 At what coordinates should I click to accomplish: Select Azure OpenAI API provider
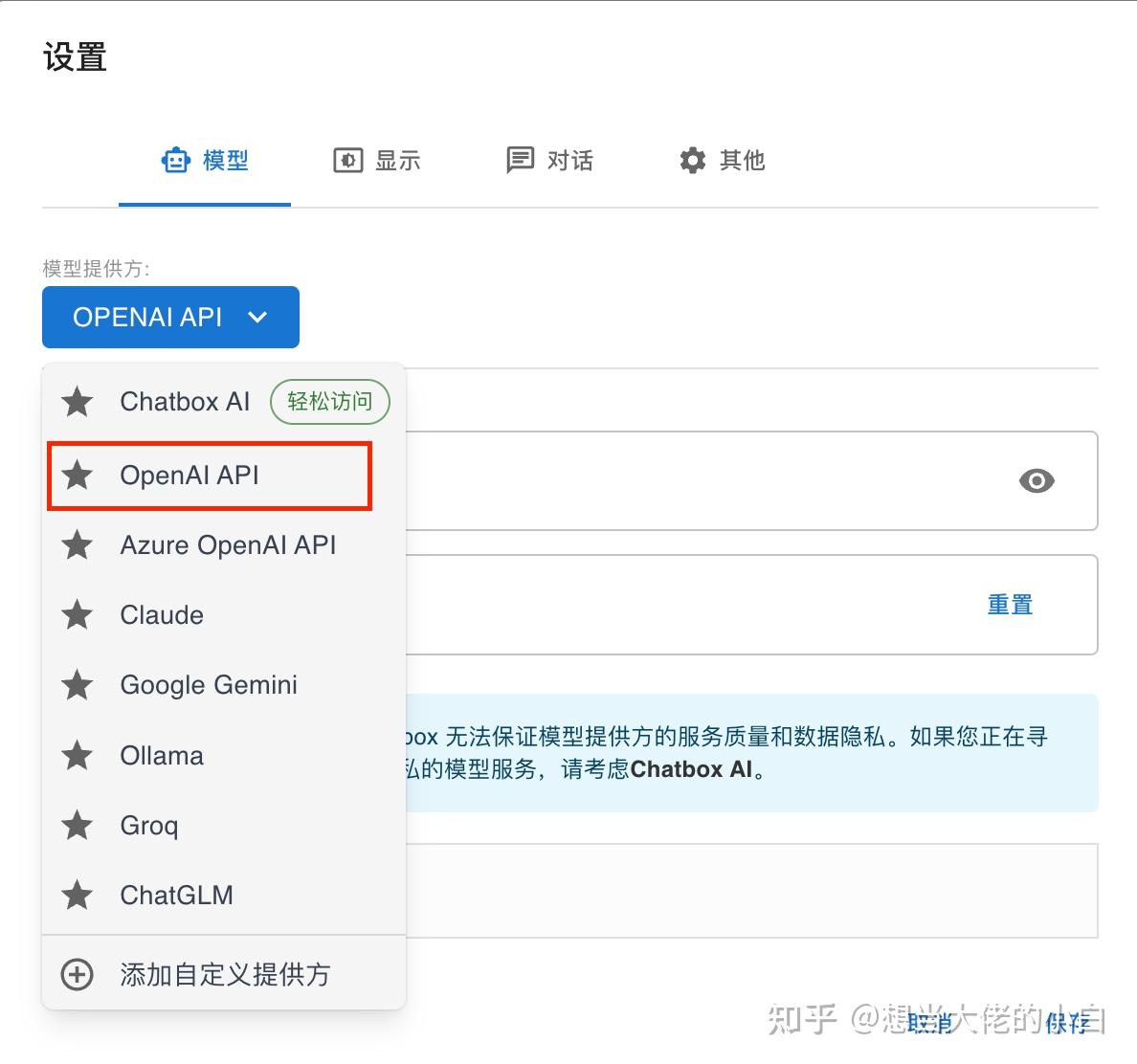point(228,545)
